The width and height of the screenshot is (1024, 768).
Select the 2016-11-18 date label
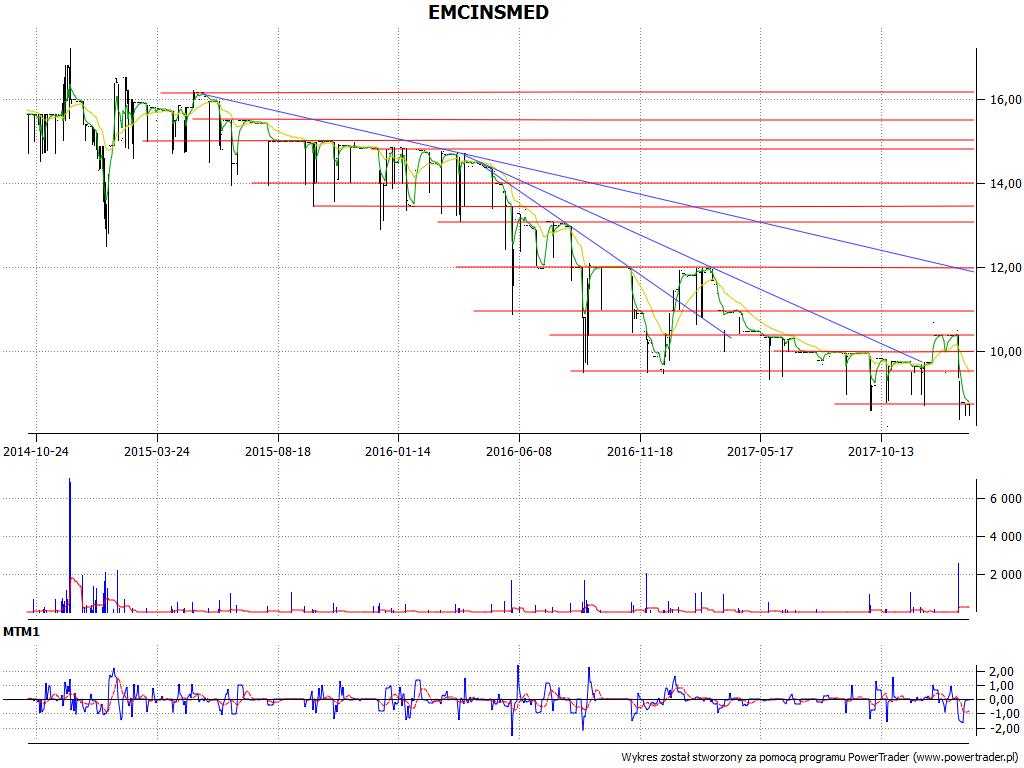coord(639,451)
